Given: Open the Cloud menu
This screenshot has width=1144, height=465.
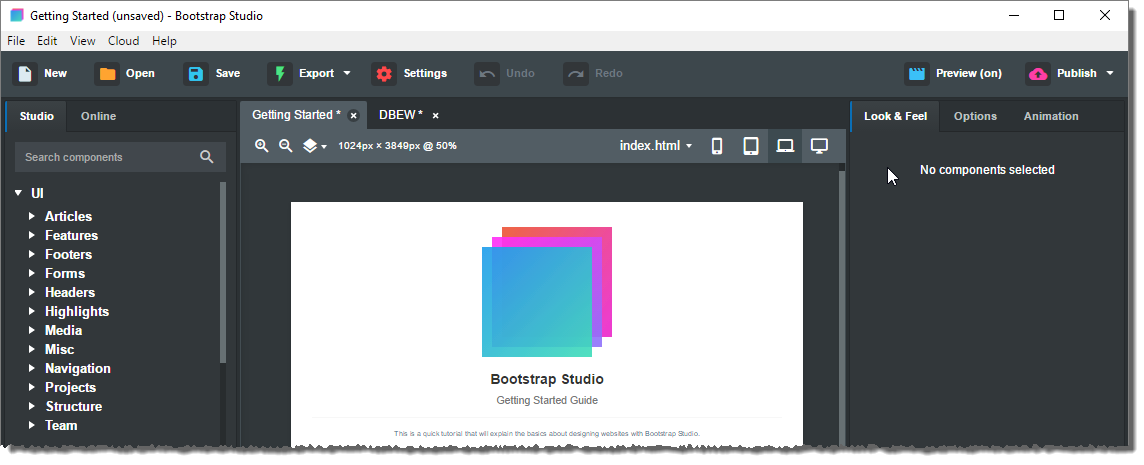Looking at the screenshot, I should click(x=123, y=41).
